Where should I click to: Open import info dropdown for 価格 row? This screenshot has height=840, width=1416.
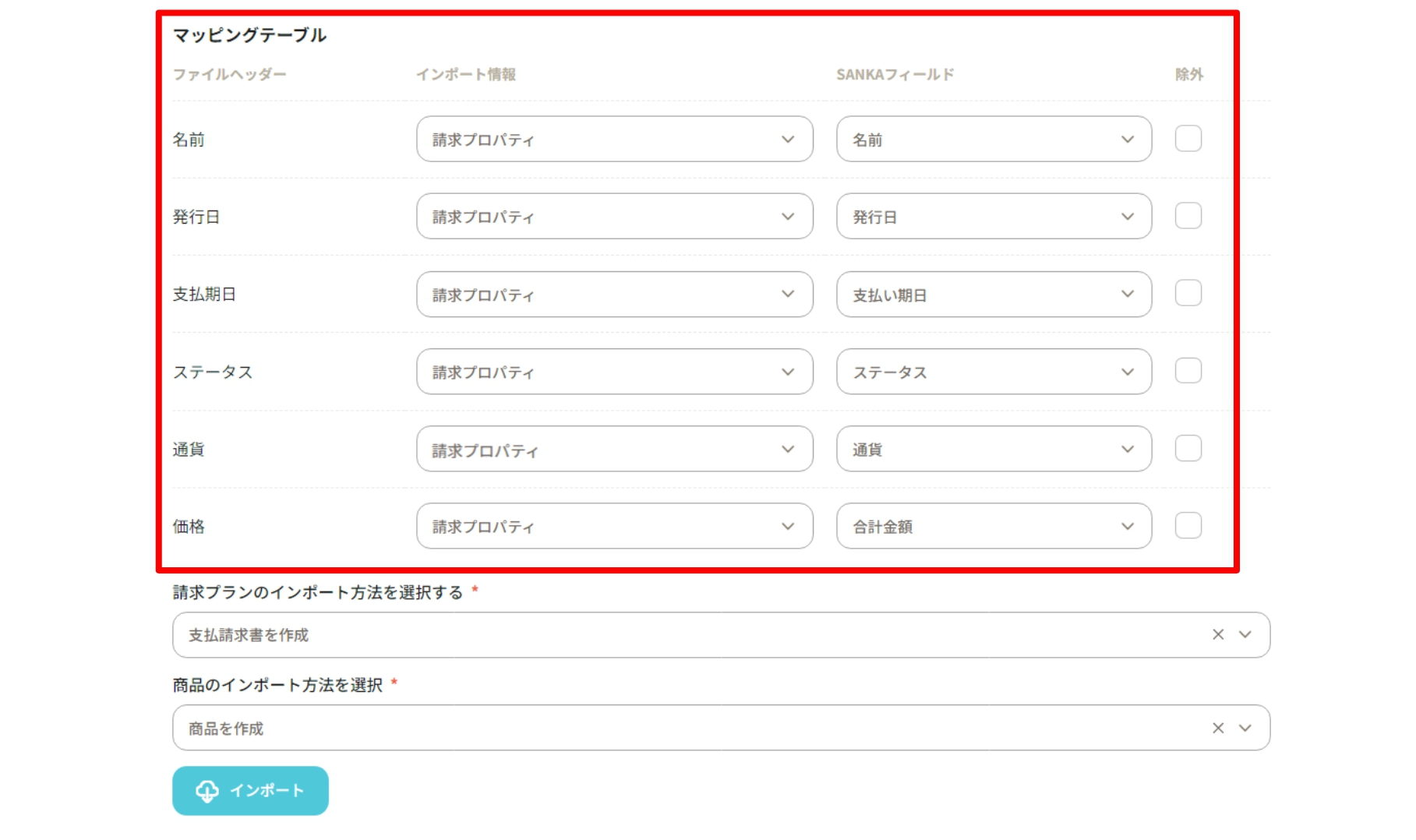point(614,526)
